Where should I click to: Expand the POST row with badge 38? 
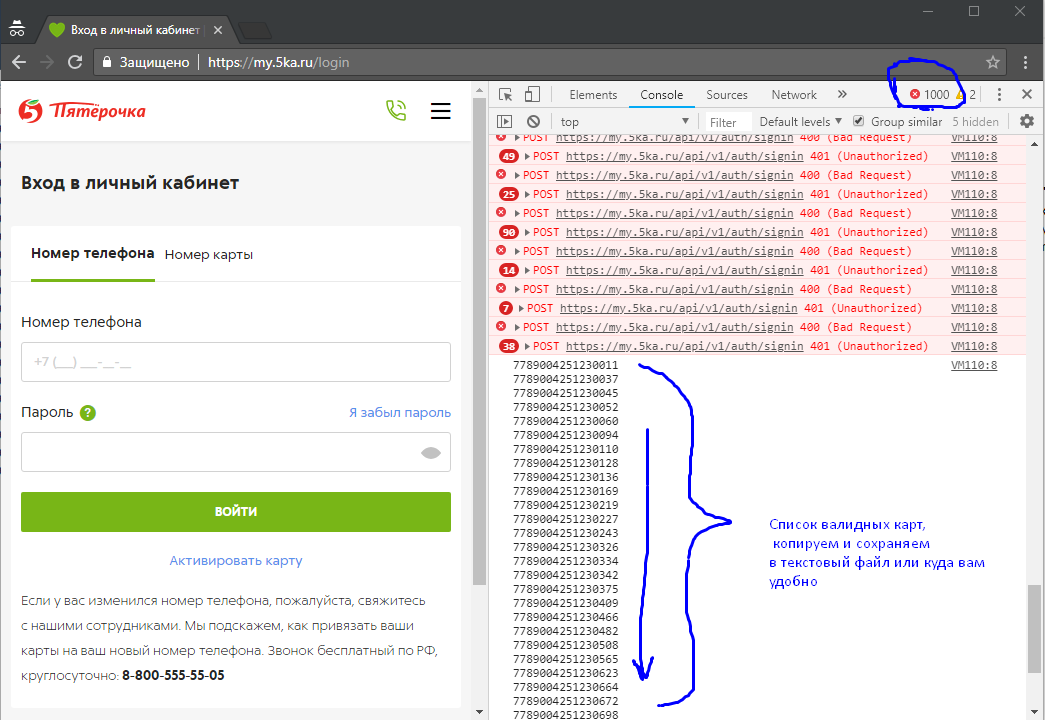527,347
